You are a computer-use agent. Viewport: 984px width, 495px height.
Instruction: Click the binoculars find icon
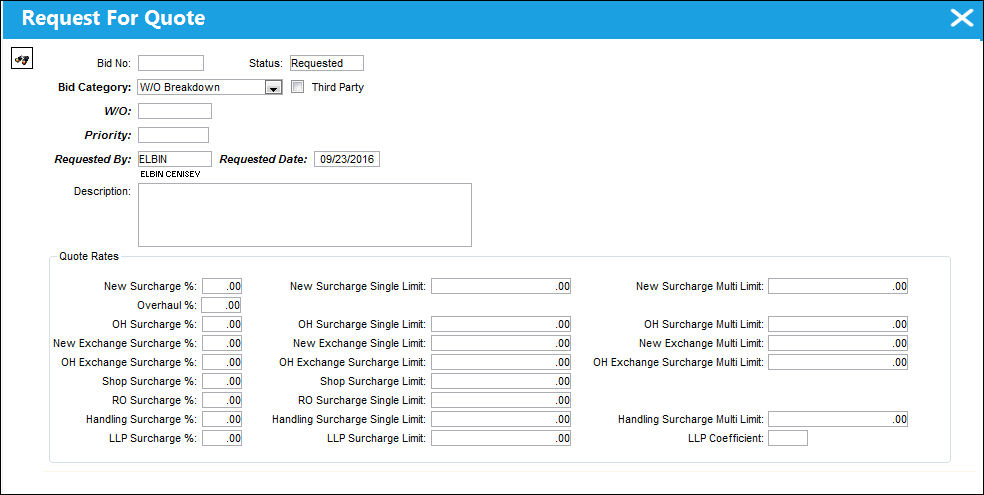tap(22, 60)
